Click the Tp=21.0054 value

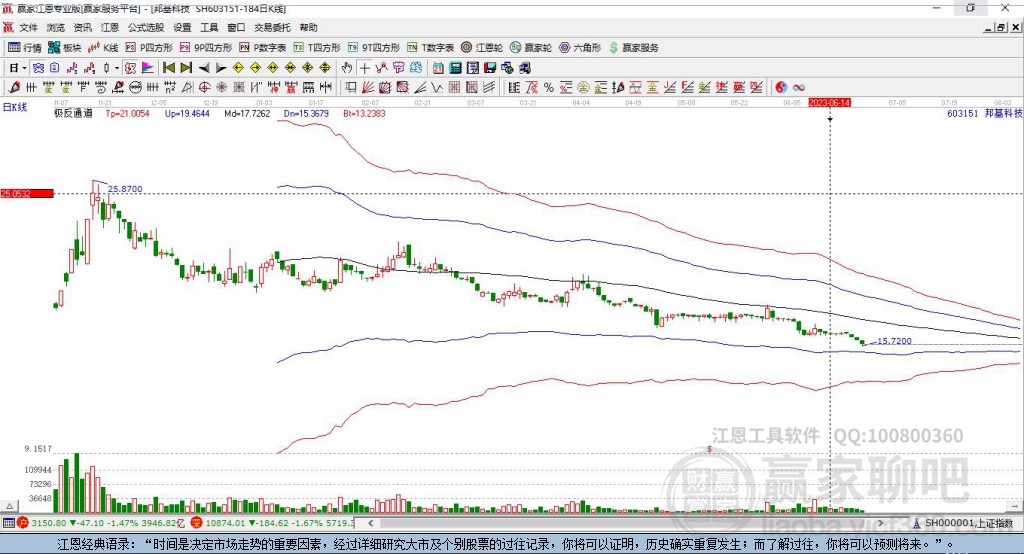[127, 113]
